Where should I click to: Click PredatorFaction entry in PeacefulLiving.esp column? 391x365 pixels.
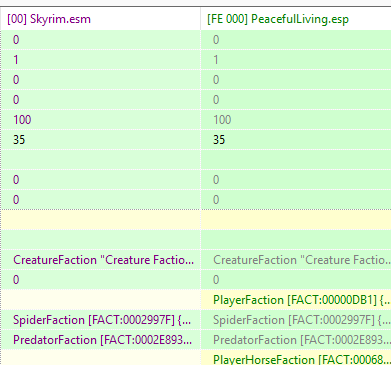coord(296,340)
